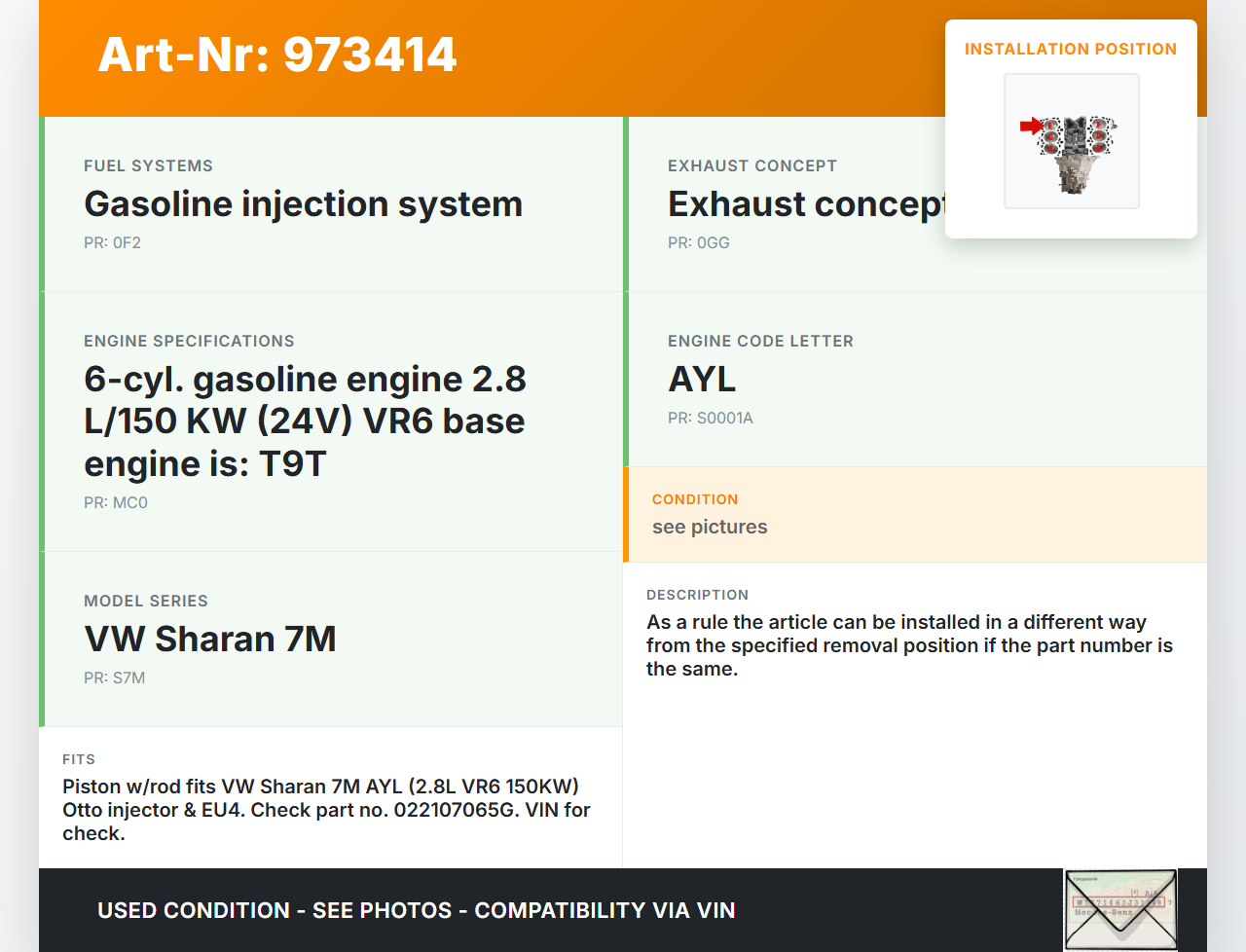This screenshot has height=952, width=1246.
Task: Click the PR: 0F2 code
Action: tap(112, 243)
